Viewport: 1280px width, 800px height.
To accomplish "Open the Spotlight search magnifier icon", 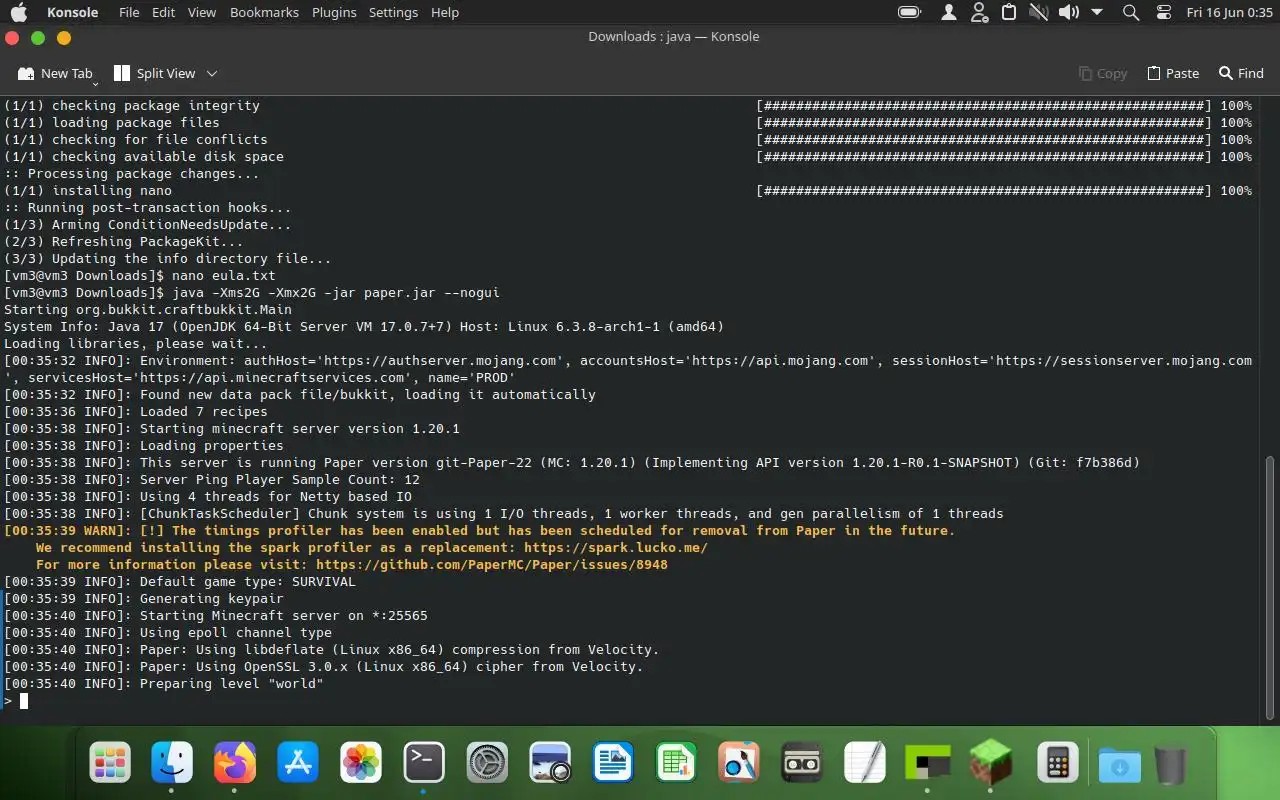I will (1131, 12).
